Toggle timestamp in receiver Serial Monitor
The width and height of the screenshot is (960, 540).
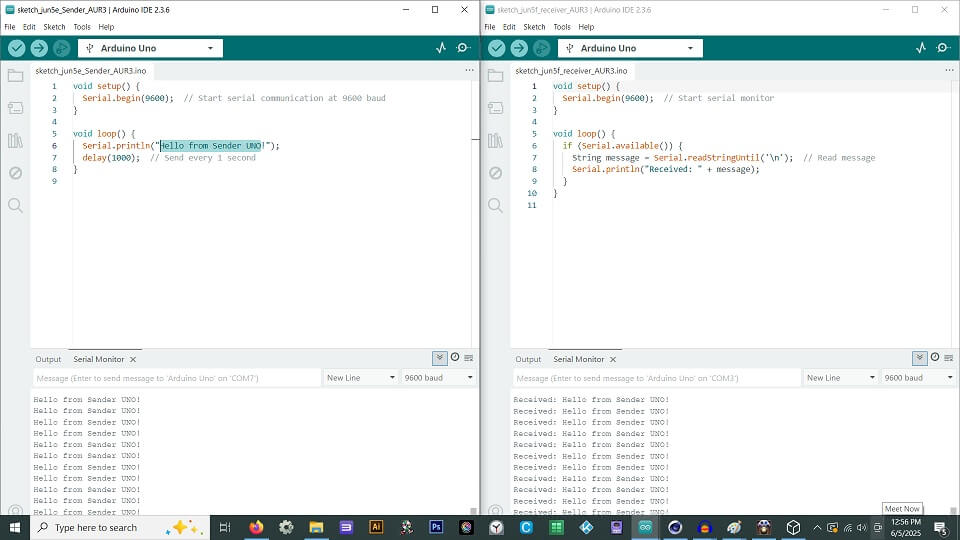click(935, 358)
